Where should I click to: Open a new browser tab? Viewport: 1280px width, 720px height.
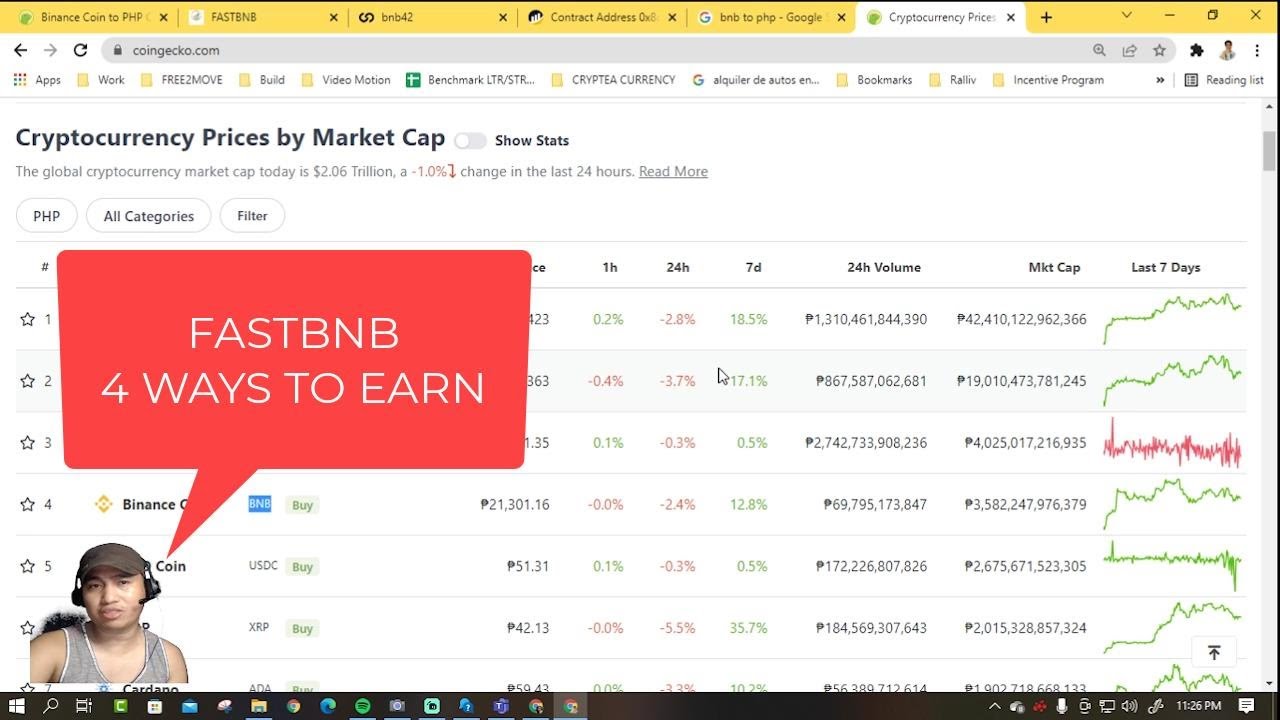point(1046,17)
